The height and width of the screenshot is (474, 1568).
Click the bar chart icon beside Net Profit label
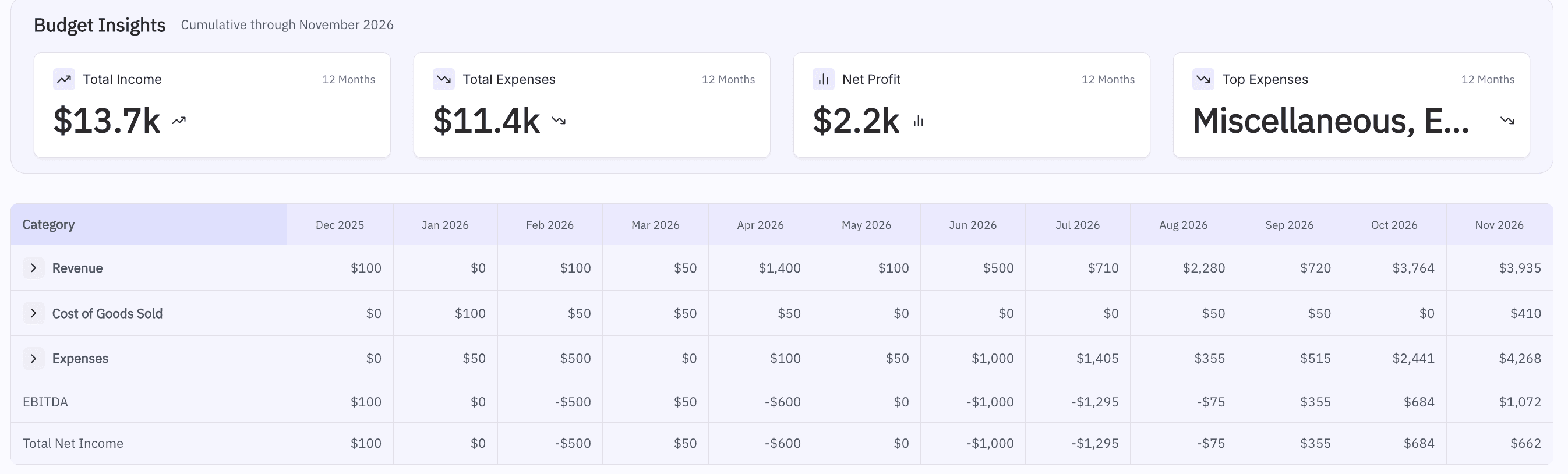pos(824,80)
